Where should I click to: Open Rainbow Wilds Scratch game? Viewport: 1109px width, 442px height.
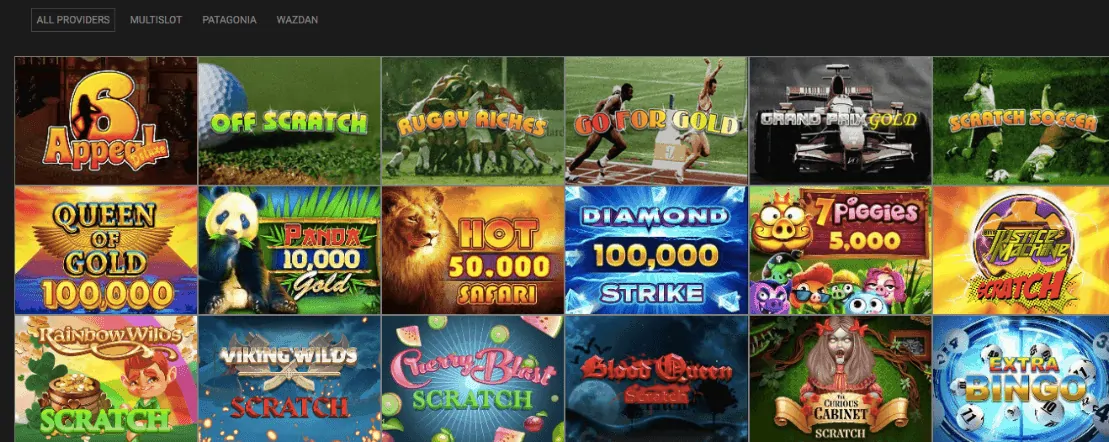[x=106, y=379]
